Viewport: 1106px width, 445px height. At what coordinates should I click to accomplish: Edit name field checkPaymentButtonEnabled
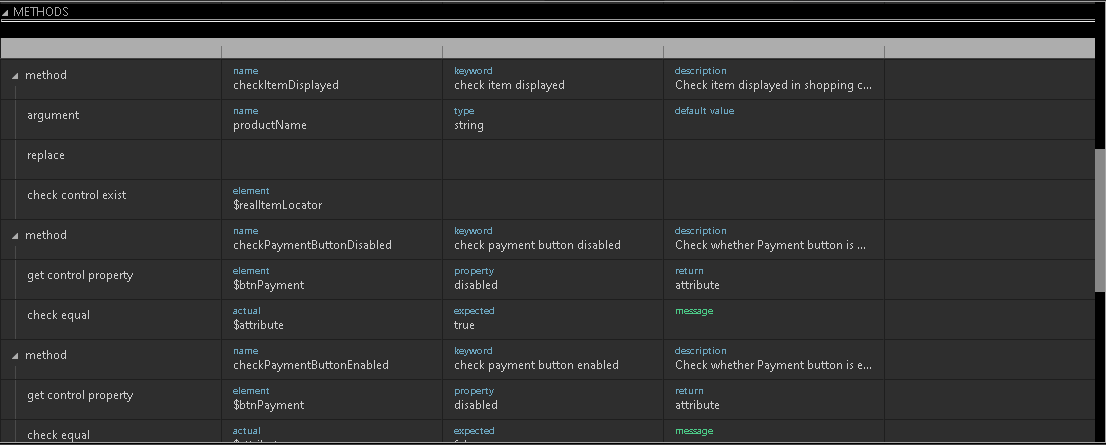click(311, 365)
